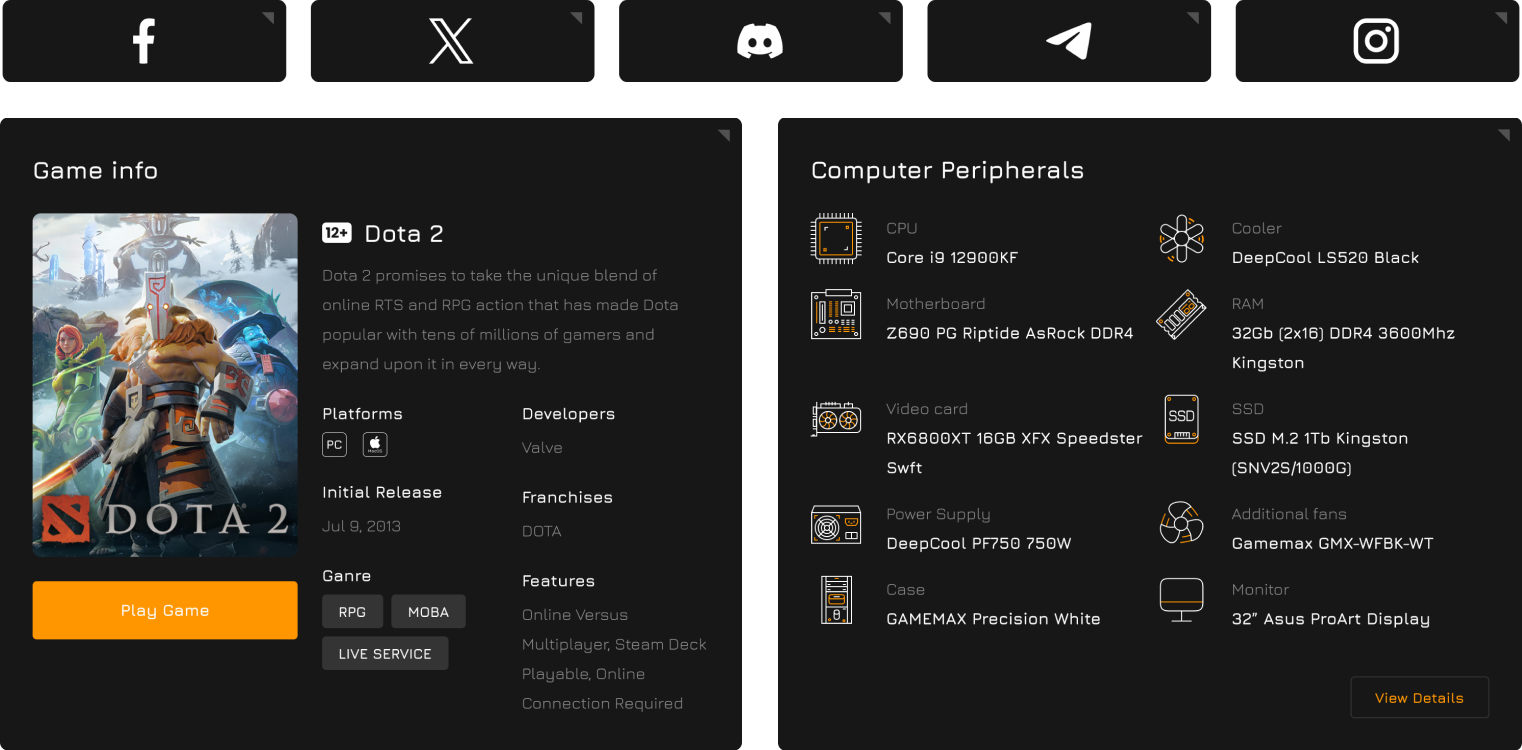
Task: Expand the Computer Peripherals panel corner arrow
Action: [x=1503, y=135]
